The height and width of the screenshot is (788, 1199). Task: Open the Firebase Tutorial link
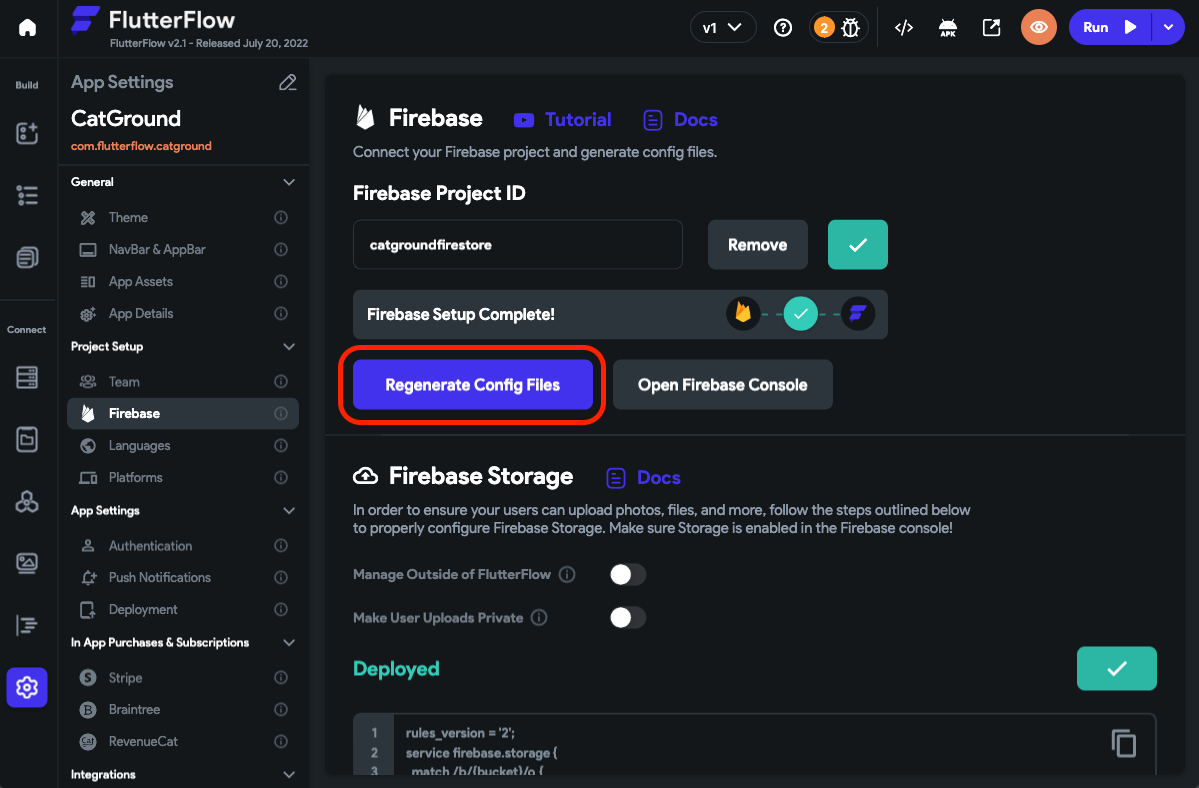(x=562, y=120)
